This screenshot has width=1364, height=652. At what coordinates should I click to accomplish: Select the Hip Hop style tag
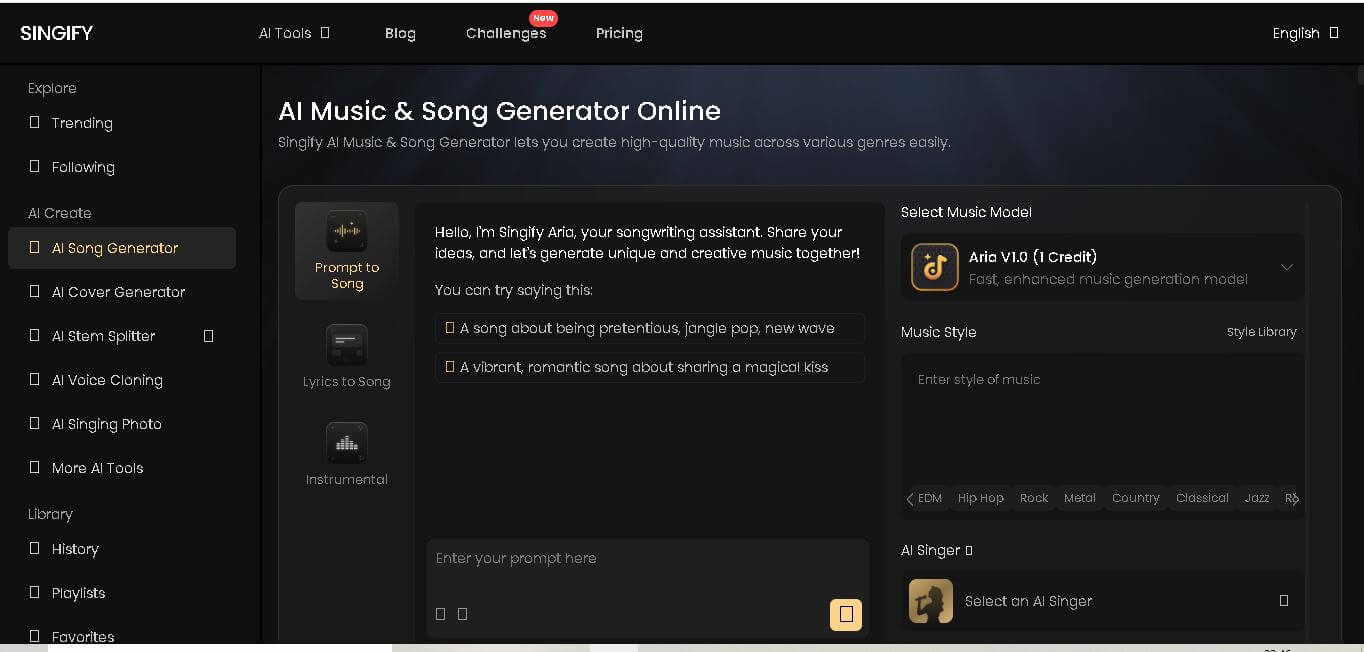pos(981,498)
